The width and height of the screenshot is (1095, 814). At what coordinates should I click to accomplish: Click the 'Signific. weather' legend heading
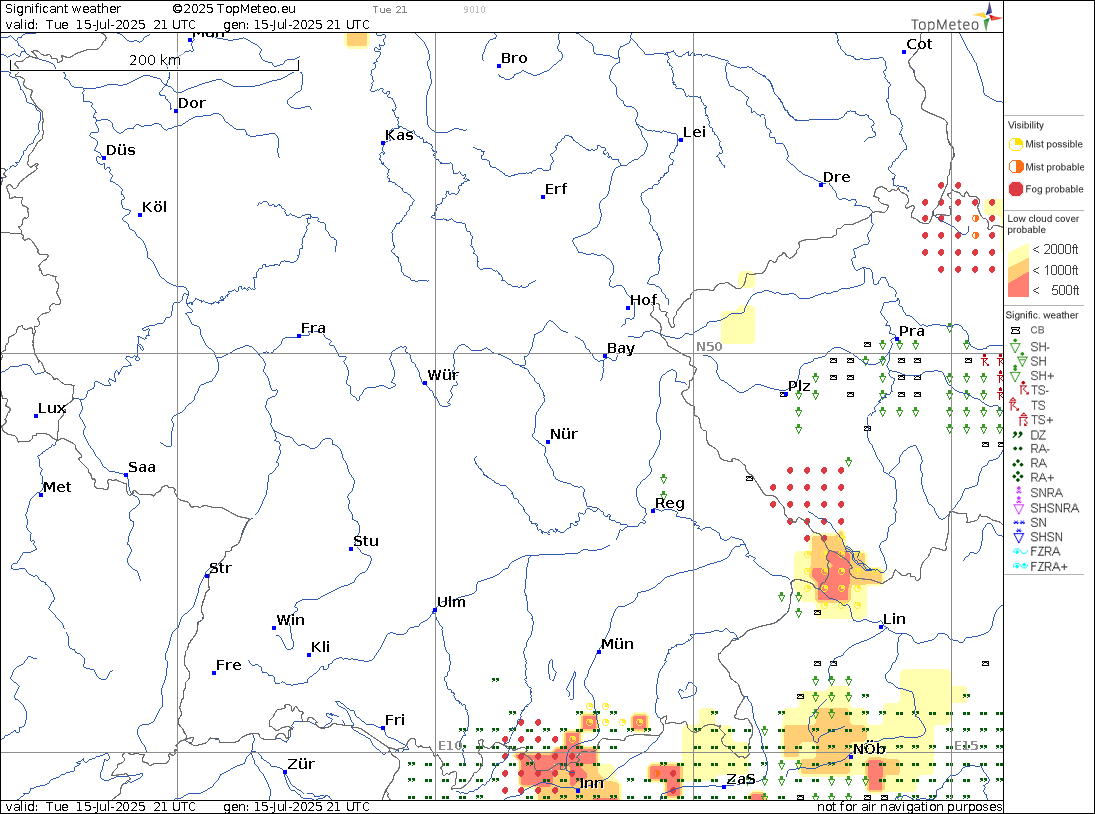[x=1042, y=315]
